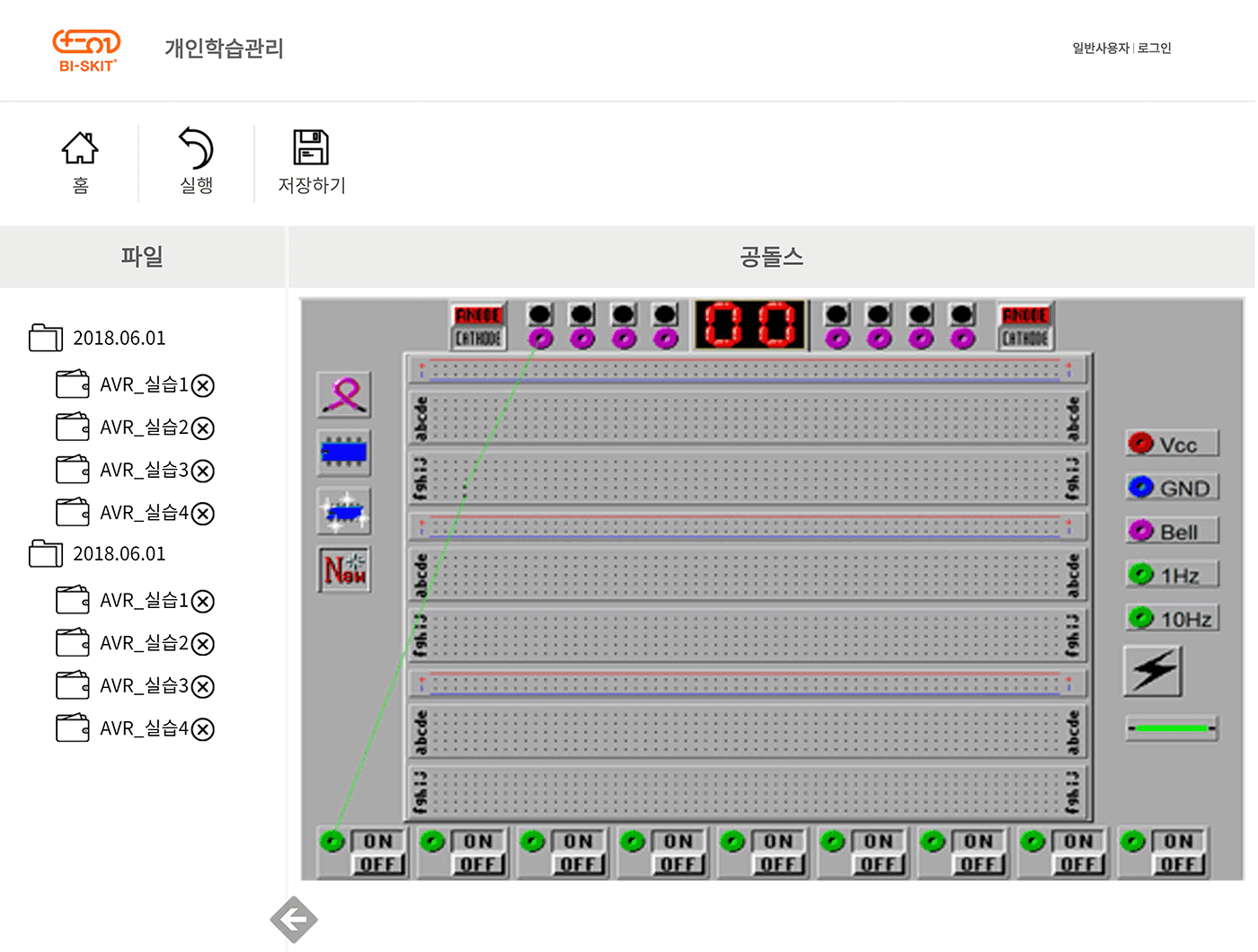Viewport: 1258px width, 952px height.
Task: Click the 로그인 link
Action: (1155, 48)
